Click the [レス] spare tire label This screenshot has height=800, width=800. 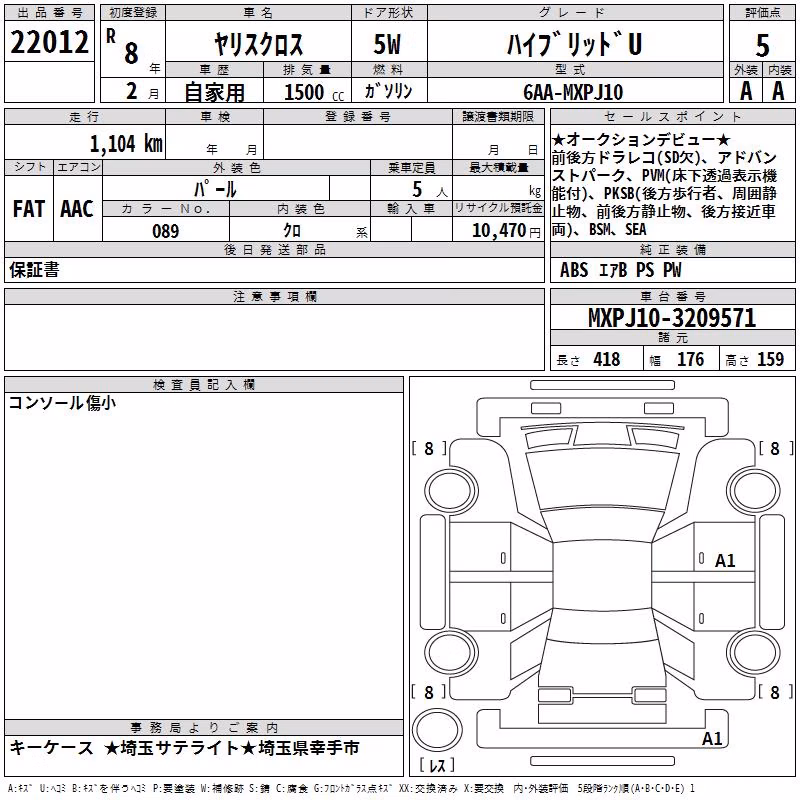(437, 765)
